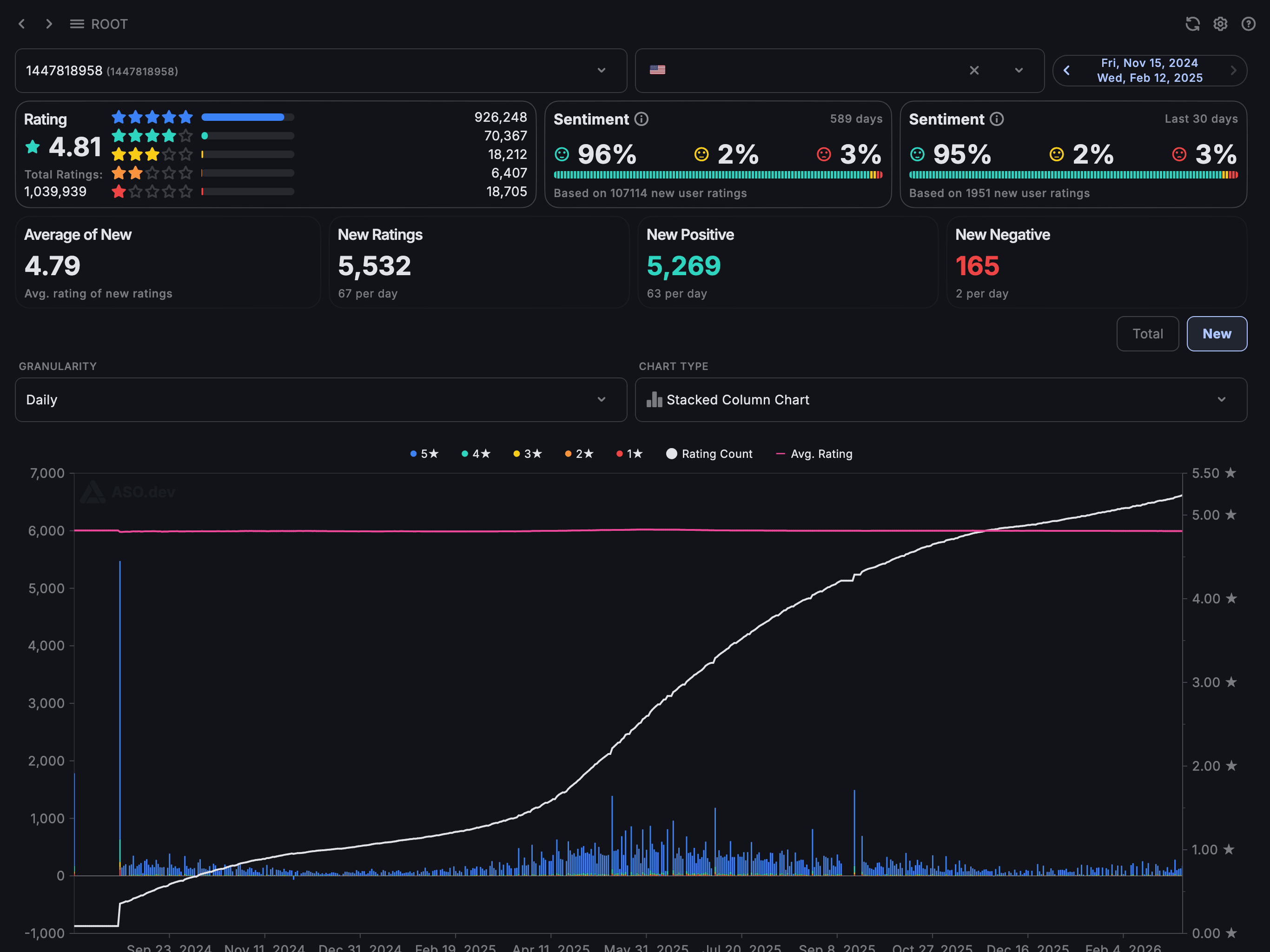Click the 'Last 30 days' label

(x=1201, y=119)
